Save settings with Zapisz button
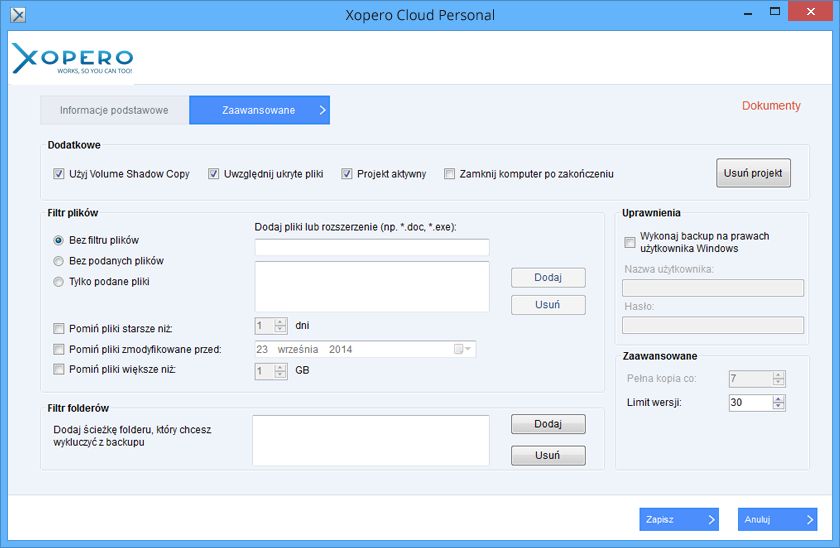Viewport: 840px width, 548px height. pyautogui.click(x=679, y=520)
